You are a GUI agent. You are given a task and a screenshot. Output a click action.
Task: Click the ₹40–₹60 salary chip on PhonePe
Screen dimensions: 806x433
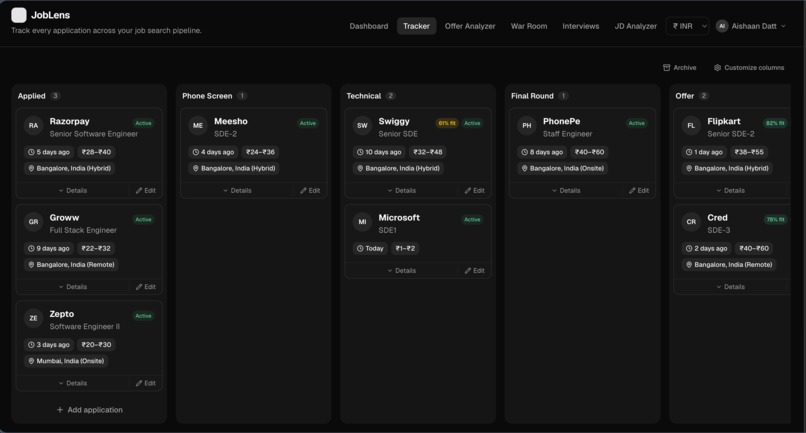point(590,152)
